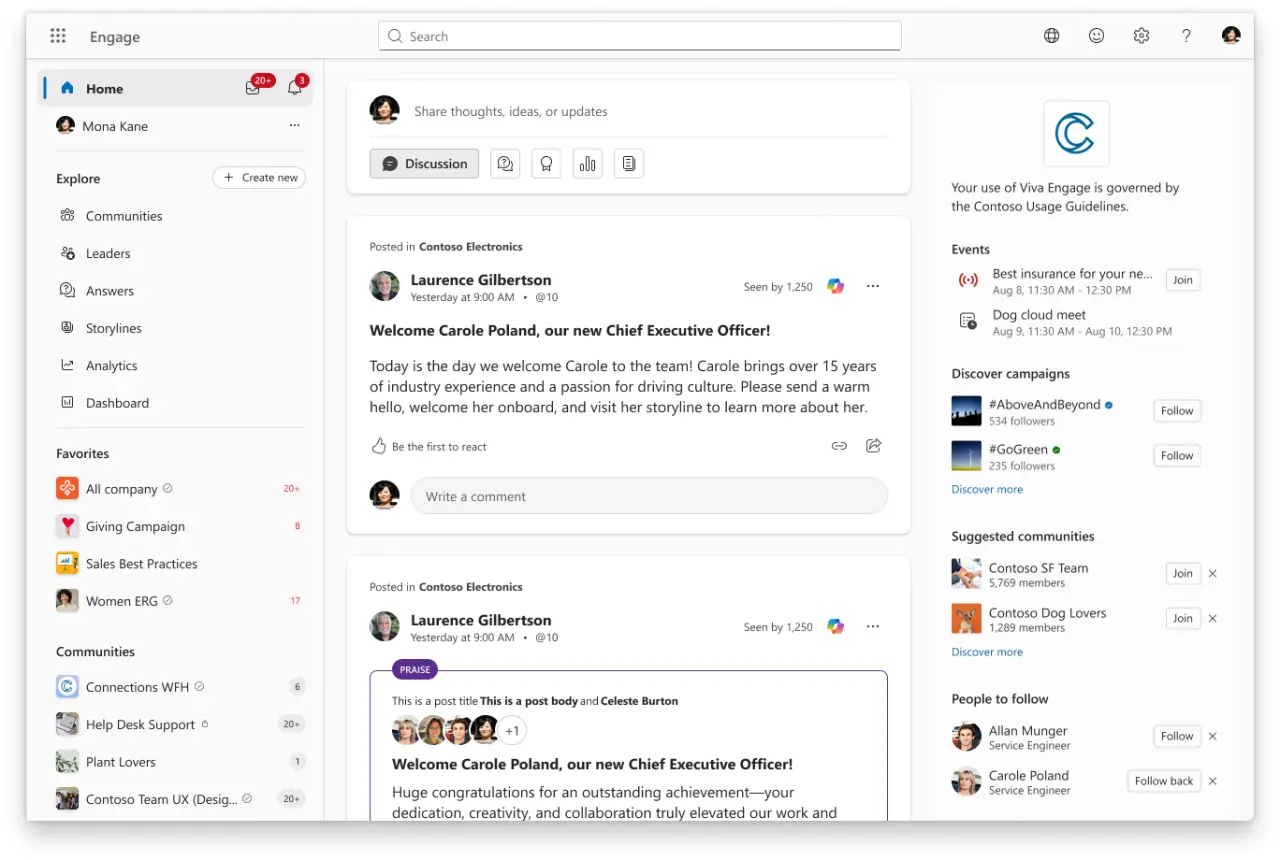1280x860 pixels.
Task: Open the app launcher grid icon
Action: pos(58,36)
